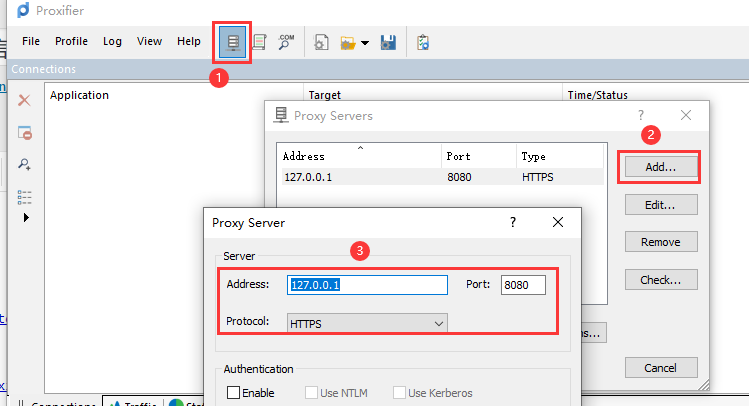Click the help ? in Proxy Server dialog
Viewport: 749px width, 406px height.
[513, 223]
